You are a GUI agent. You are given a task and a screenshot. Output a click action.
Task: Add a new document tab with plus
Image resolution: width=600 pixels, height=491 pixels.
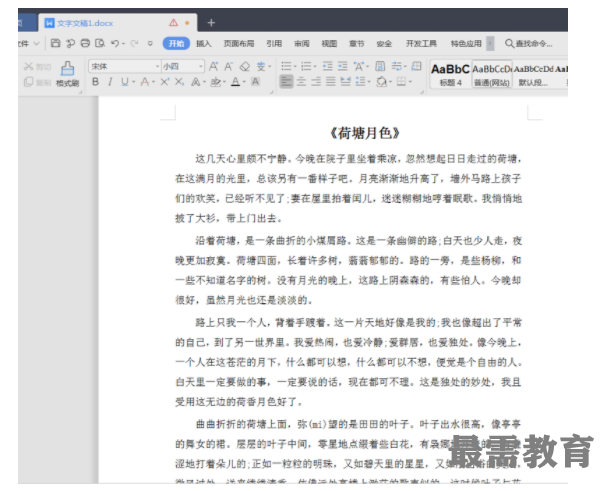(x=211, y=23)
